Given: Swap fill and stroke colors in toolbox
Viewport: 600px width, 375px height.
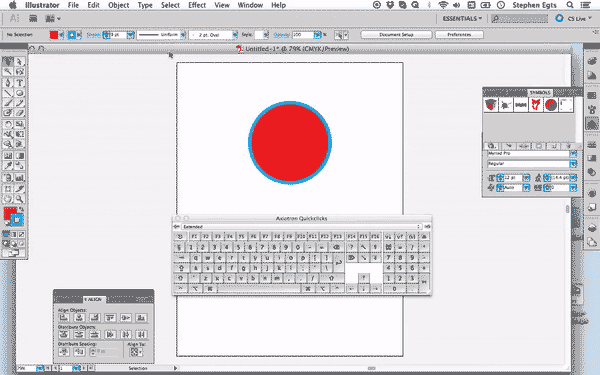Looking at the screenshot, I should pos(21,209).
